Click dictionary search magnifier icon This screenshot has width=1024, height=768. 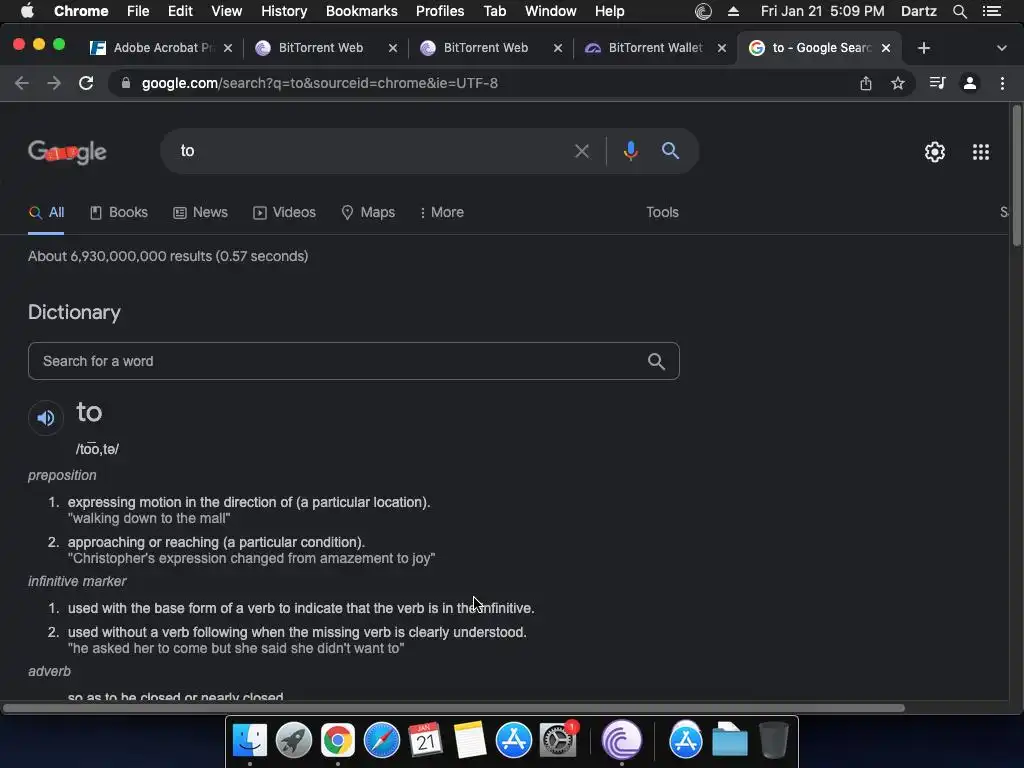pyautogui.click(x=656, y=361)
